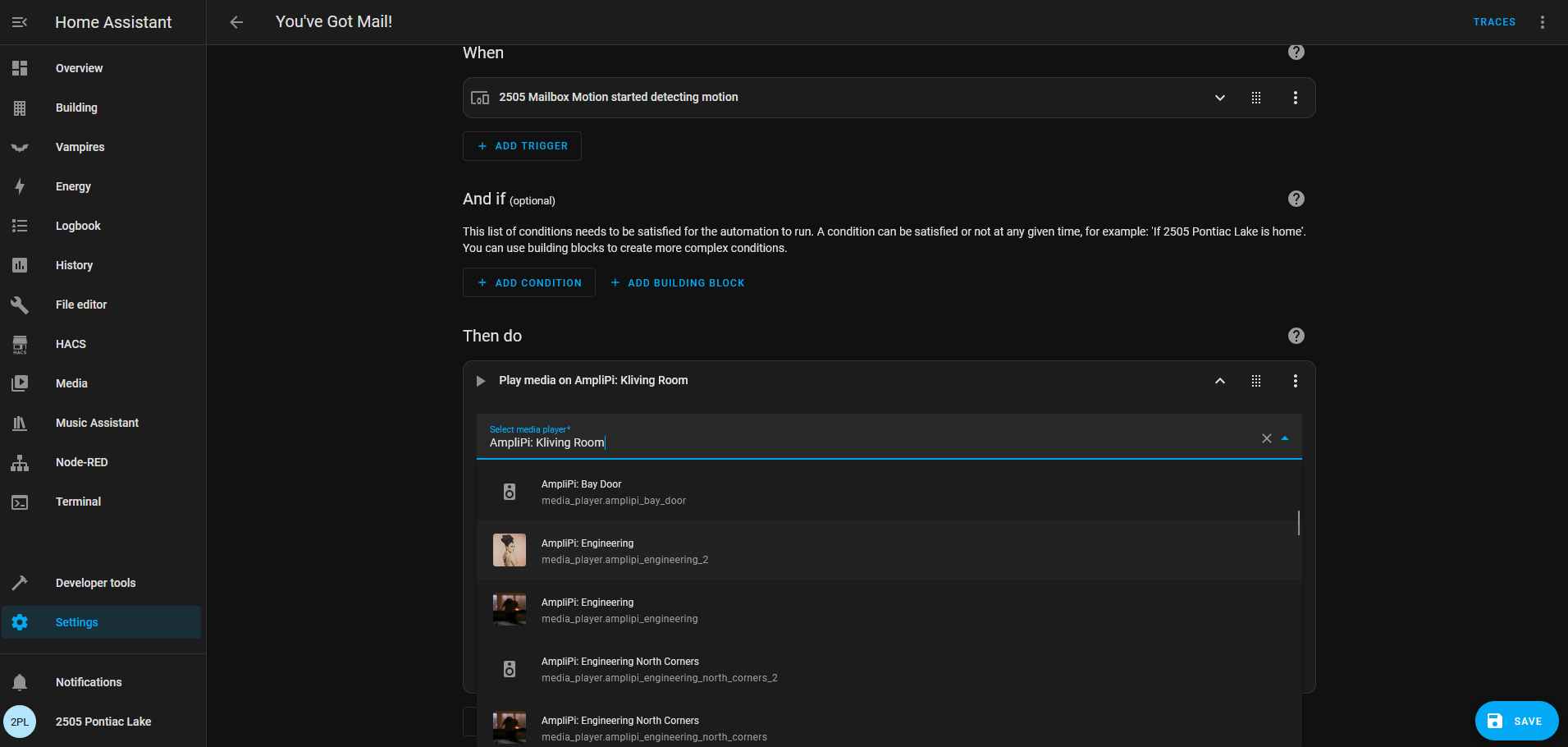Click the You've Got Mail! title
The image size is (1568, 747).
click(x=334, y=22)
